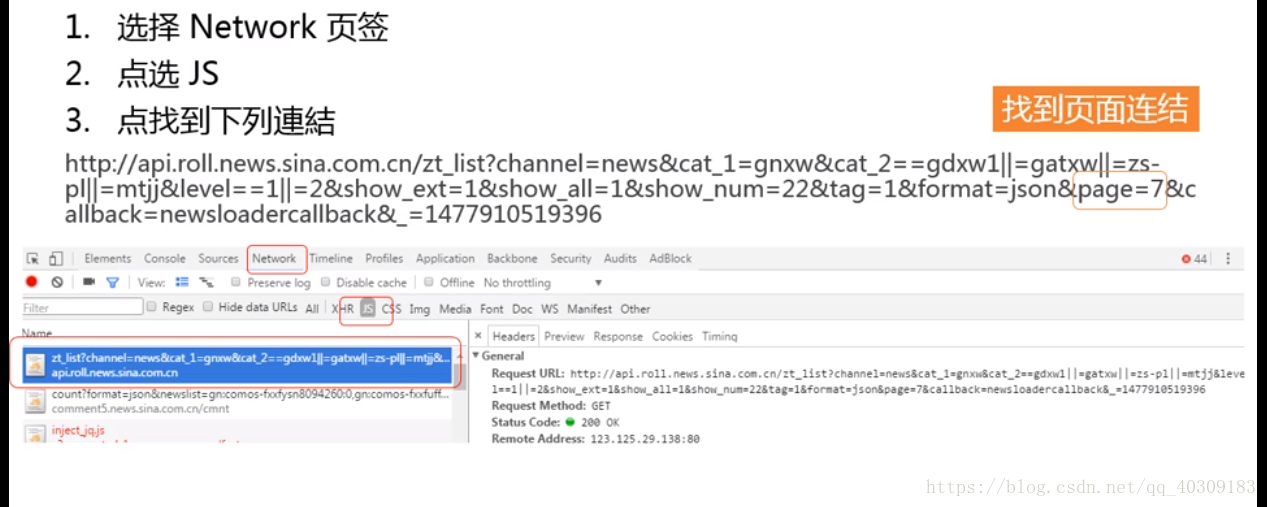The image size is (1267, 507).
Task: Filter requests by Img type
Action: pyautogui.click(x=419, y=309)
